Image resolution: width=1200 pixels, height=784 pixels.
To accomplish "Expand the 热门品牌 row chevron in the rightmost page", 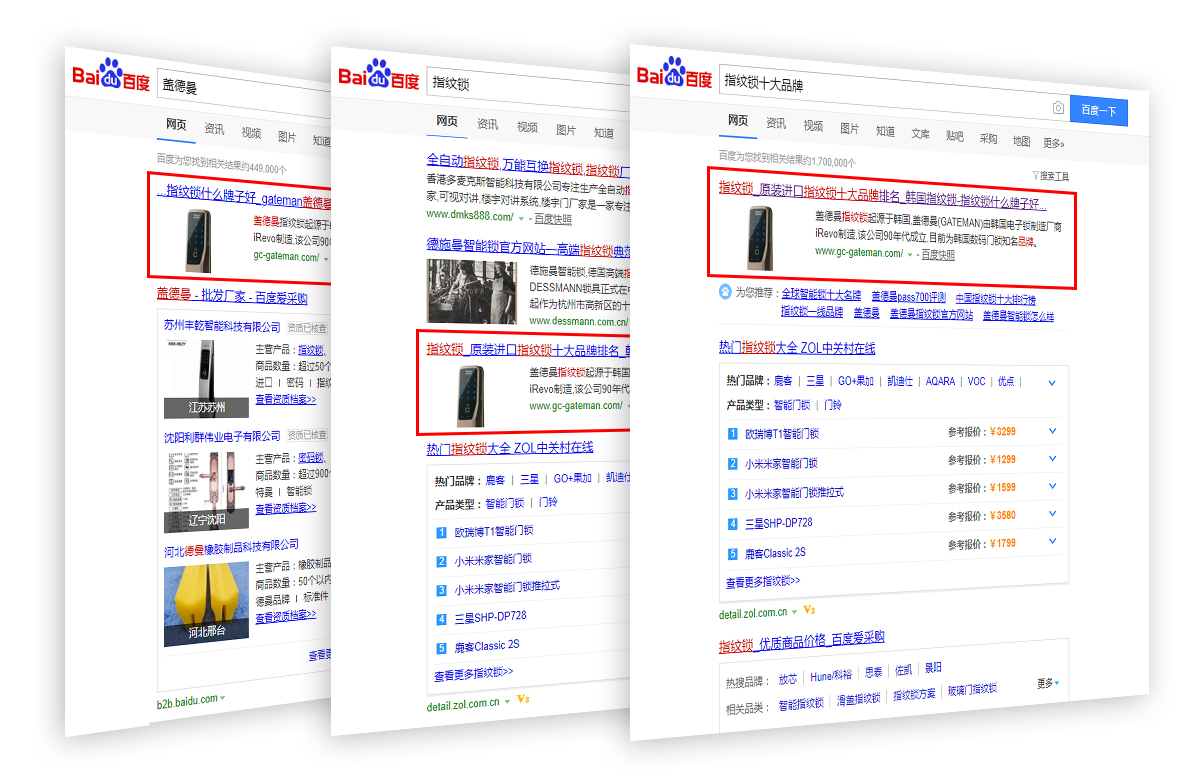I will pyautogui.click(x=1051, y=382).
